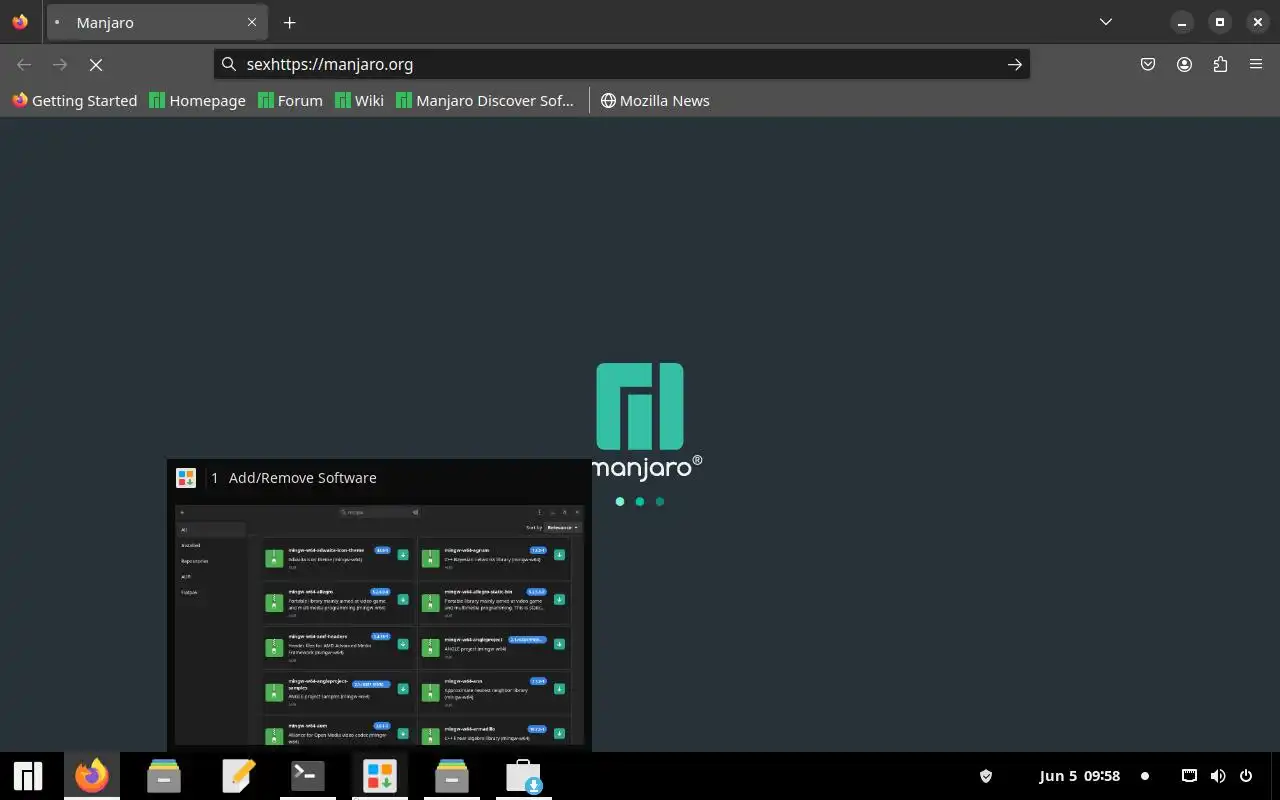Open the terminal from the taskbar

tap(307, 776)
